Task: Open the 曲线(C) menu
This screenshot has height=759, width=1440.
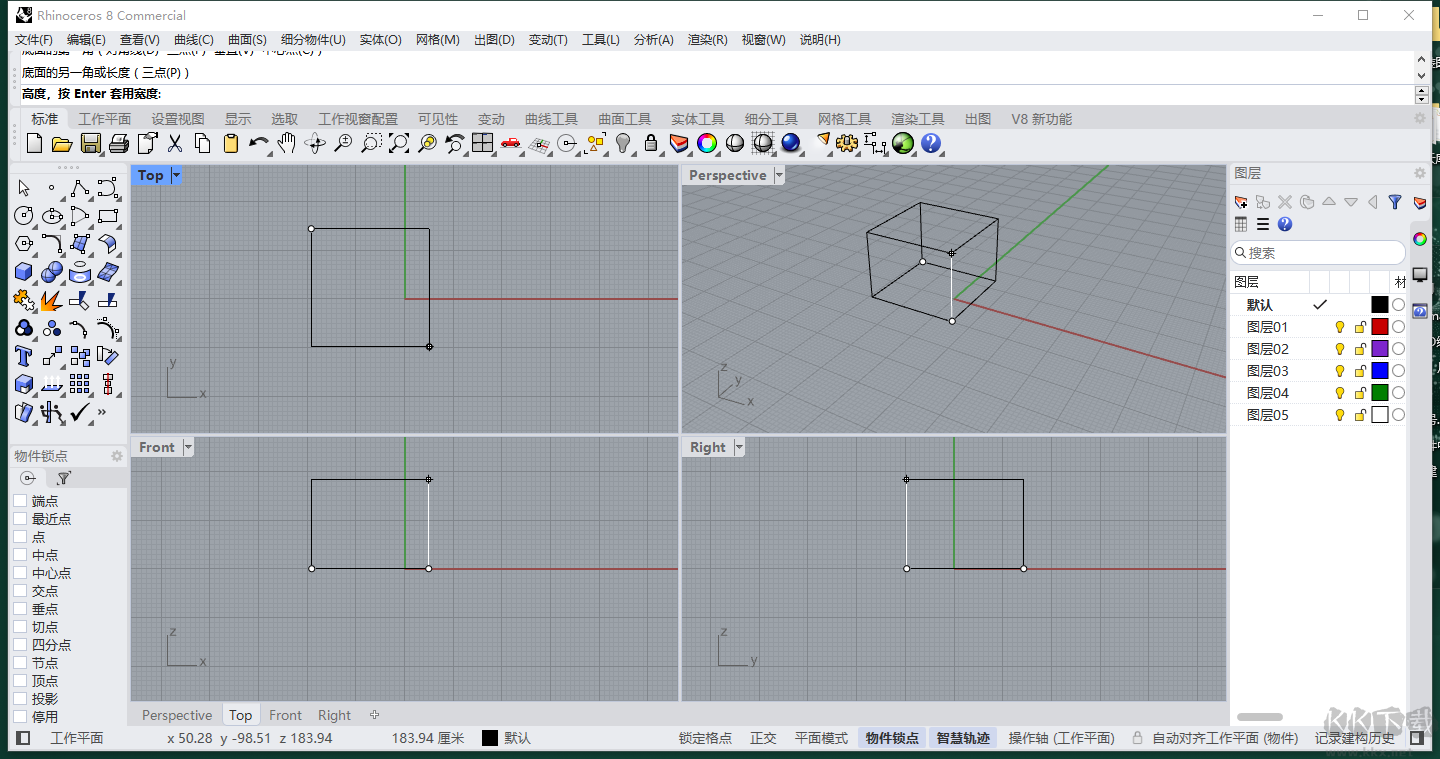Action: 193,39
